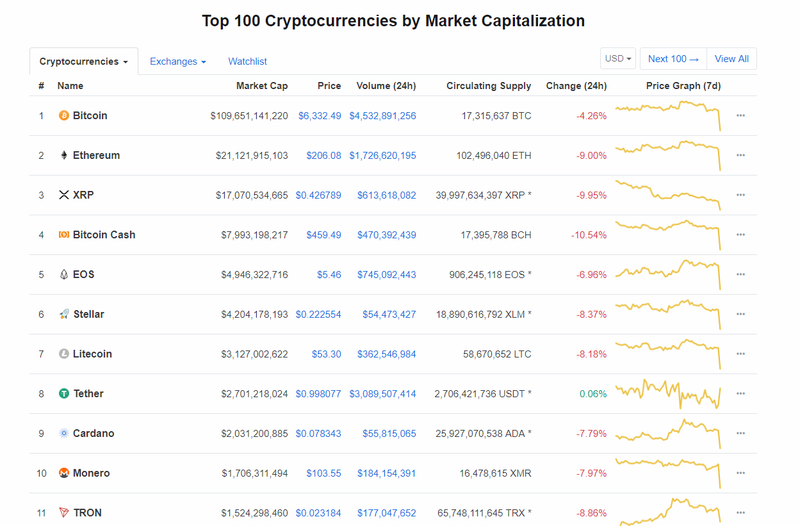Screen dimensions: 800x526
Task: Open the Stellar name link
Action: pyautogui.click(x=89, y=314)
